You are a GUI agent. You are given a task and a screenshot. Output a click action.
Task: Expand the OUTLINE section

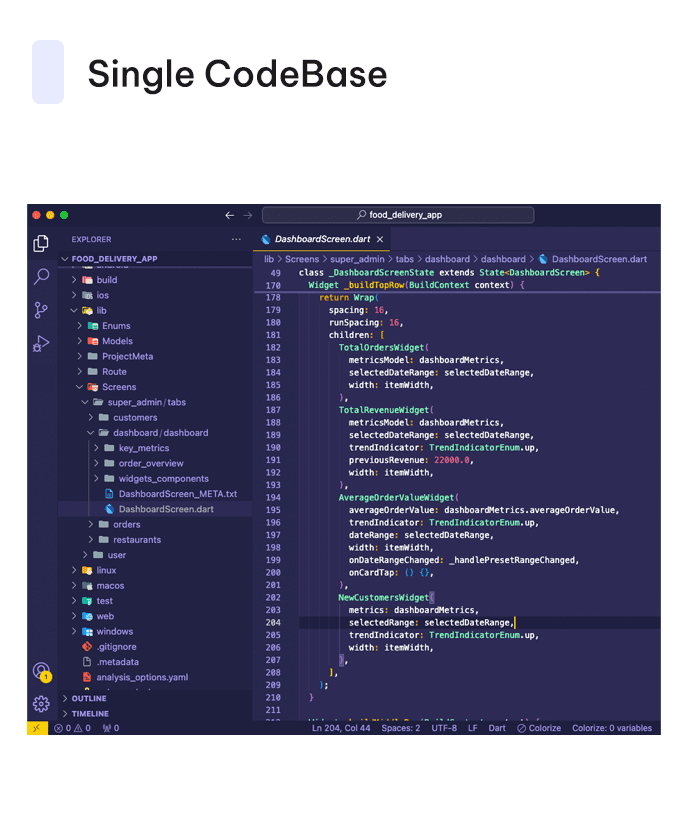pos(89,699)
